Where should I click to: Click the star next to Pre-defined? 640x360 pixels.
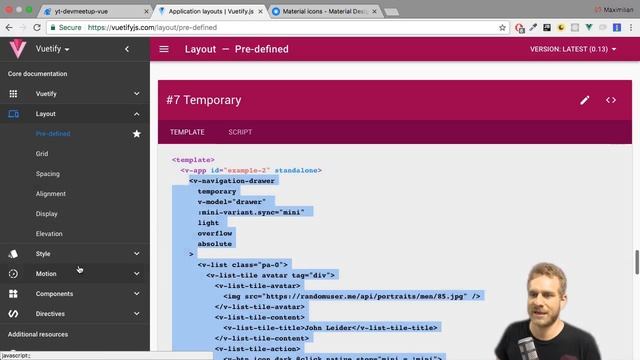click(137, 133)
